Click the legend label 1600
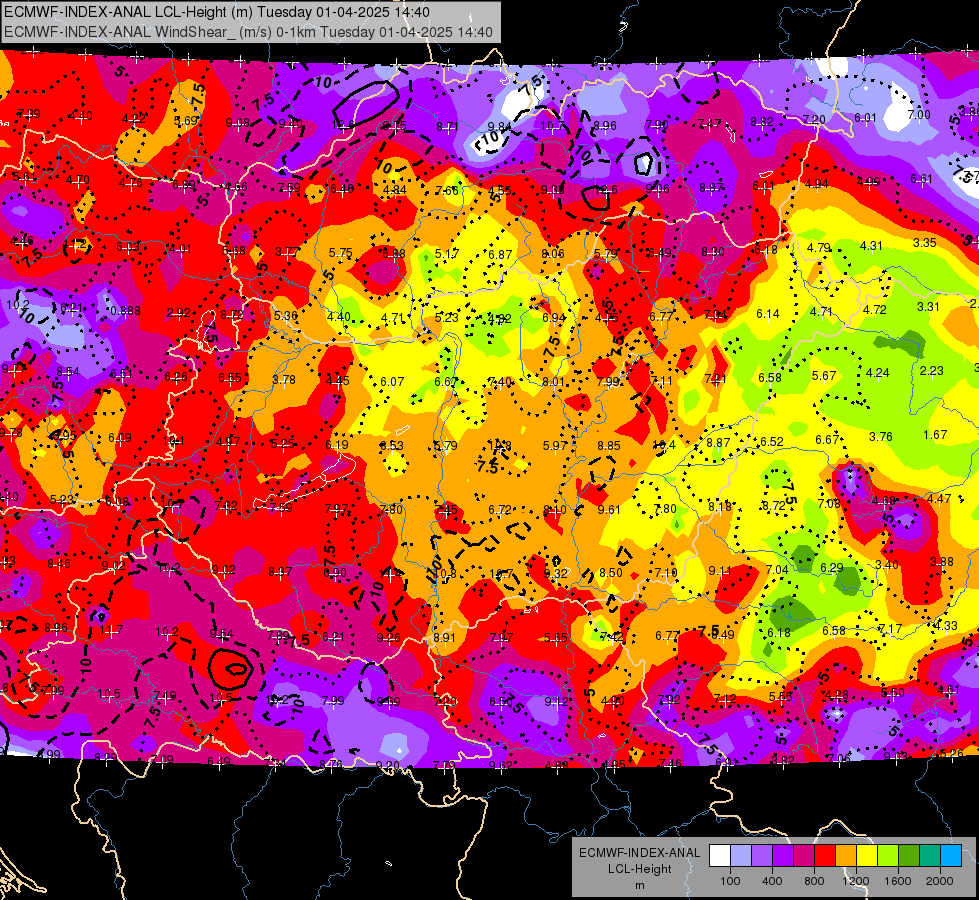 (x=897, y=881)
